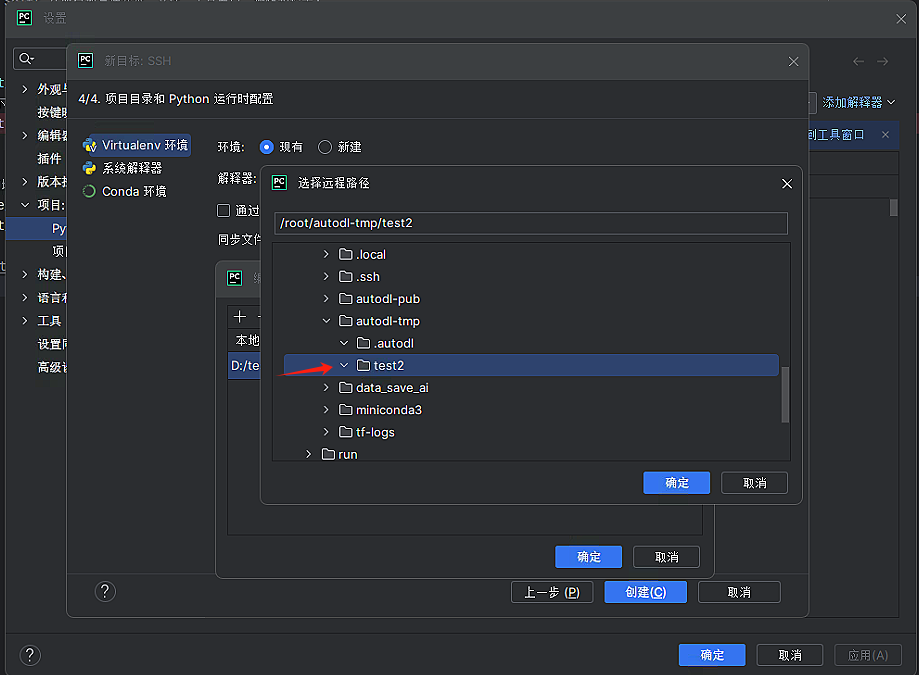Screen dimensions: 919x675
Task: Select the autodl-pub folder icon
Action: [x=346, y=299]
